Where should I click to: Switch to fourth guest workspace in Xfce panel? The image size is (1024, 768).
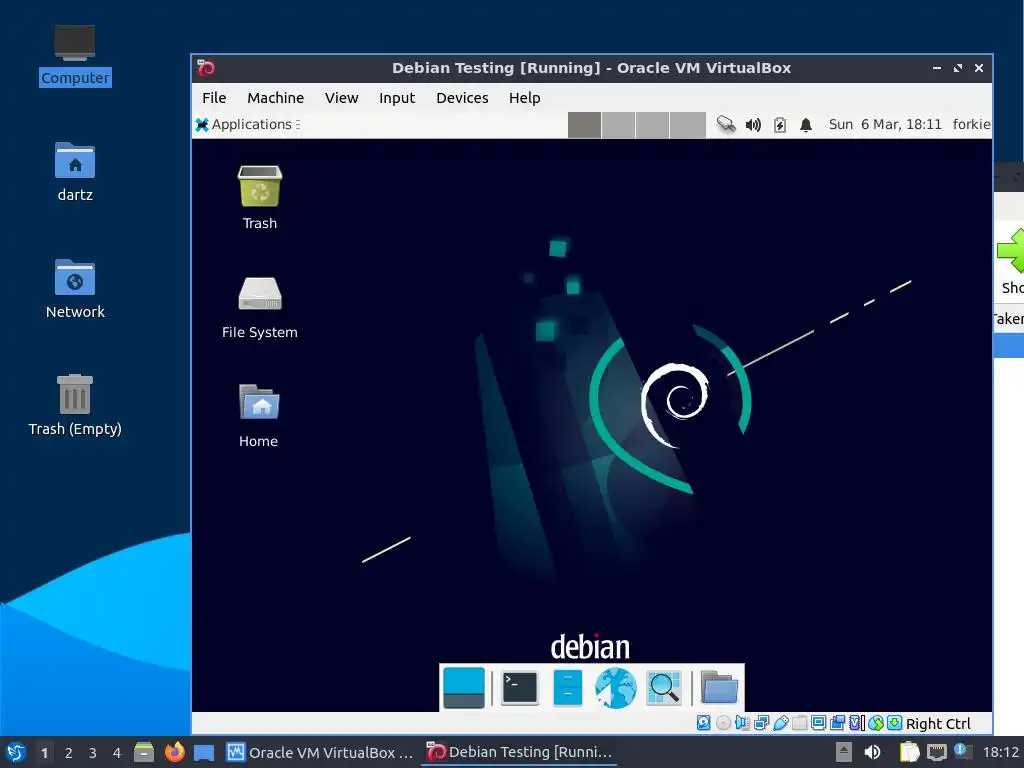(688, 125)
